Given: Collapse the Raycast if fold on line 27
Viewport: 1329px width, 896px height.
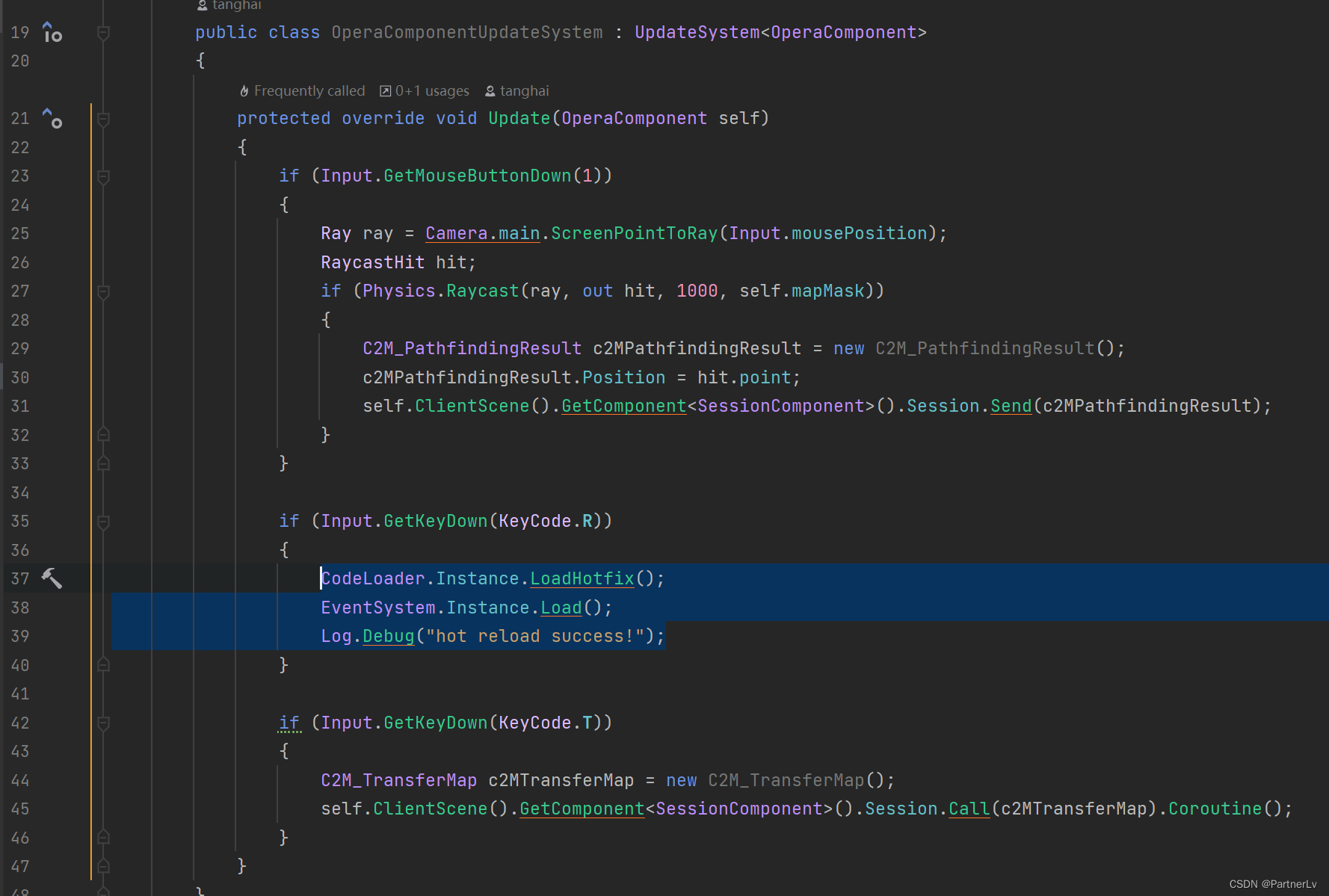Looking at the screenshot, I should 104,291.
